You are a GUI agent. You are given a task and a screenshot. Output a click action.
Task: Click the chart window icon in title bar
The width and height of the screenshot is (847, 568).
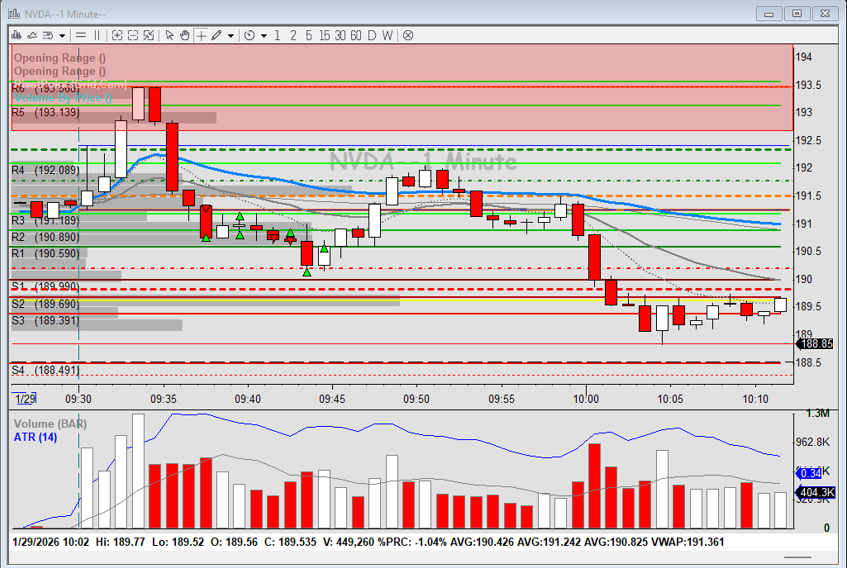click(x=14, y=13)
